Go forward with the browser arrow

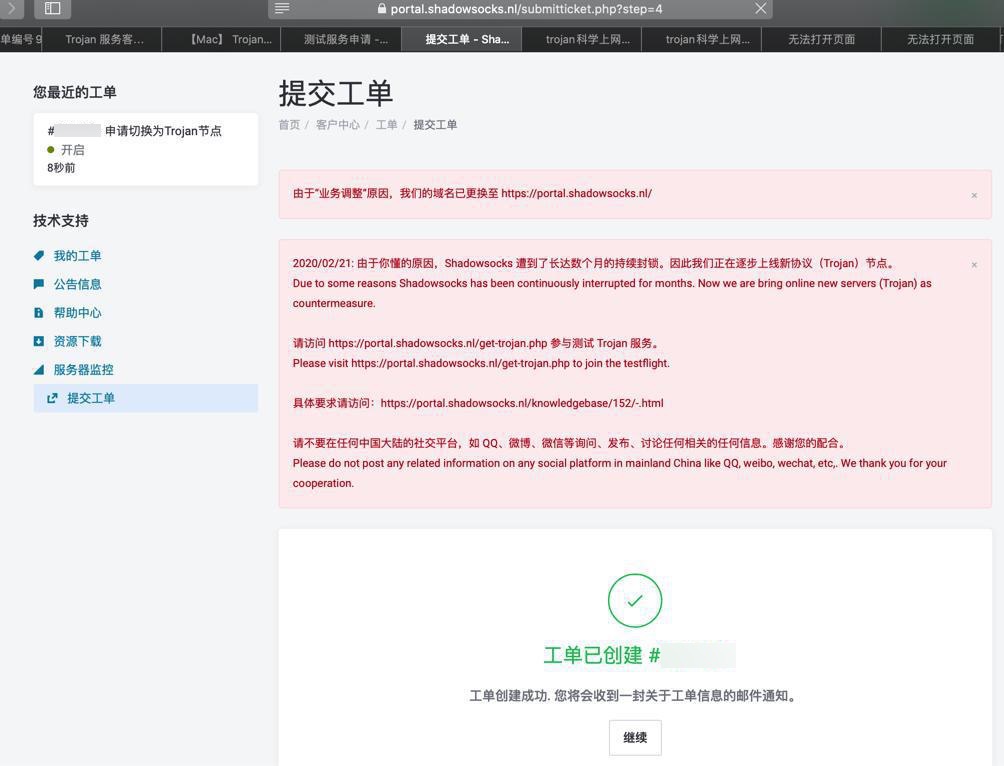[11, 9]
